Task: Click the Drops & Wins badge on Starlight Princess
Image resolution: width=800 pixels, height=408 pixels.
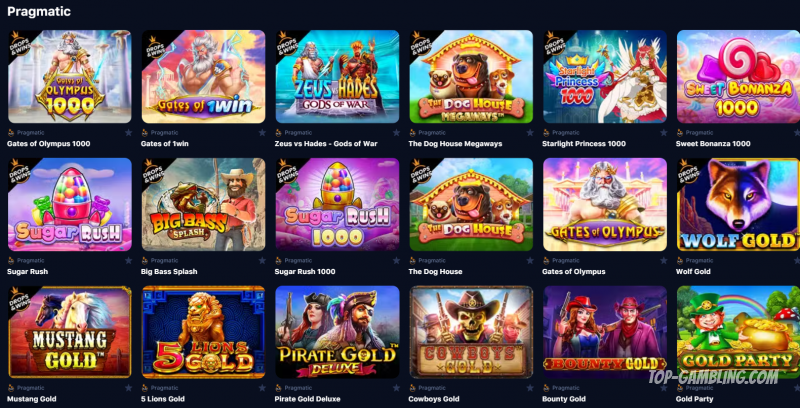Action: point(555,42)
